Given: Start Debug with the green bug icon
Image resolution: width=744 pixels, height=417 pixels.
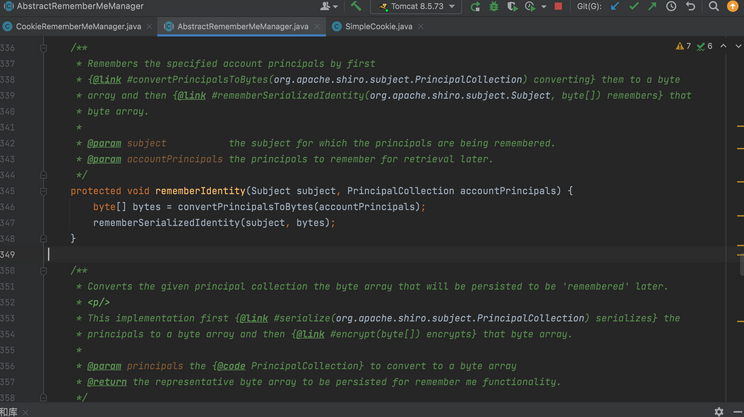Looking at the screenshot, I should (494, 7).
